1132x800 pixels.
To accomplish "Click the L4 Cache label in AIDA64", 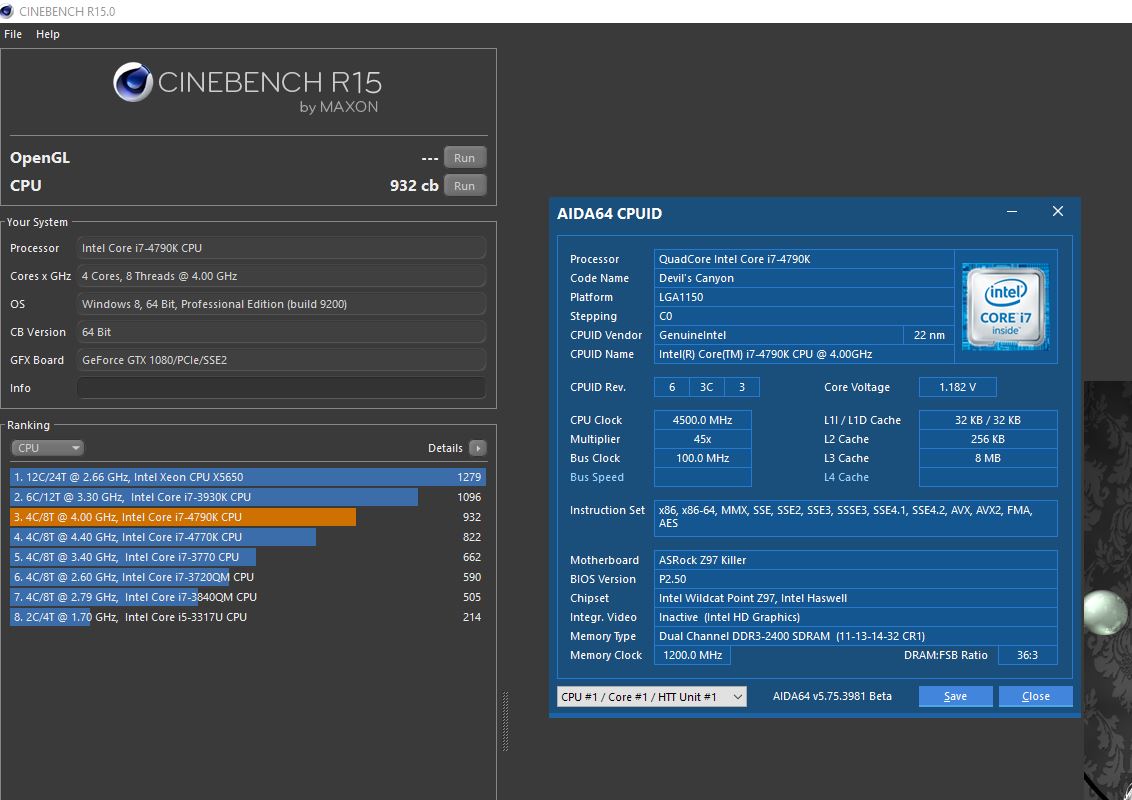I will tap(846, 477).
